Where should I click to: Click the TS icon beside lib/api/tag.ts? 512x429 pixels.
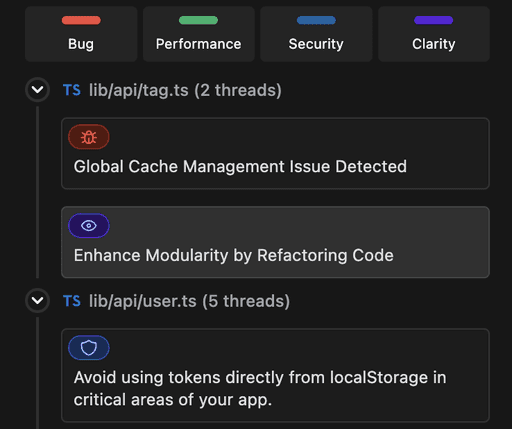click(72, 90)
